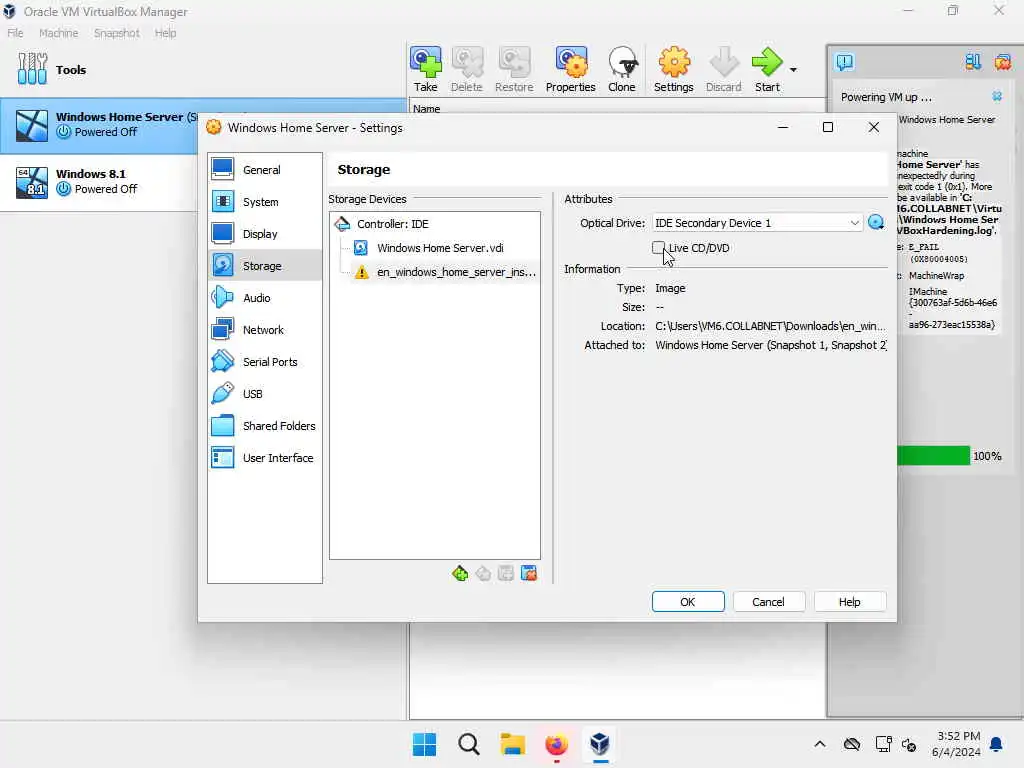The width and height of the screenshot is (1024, 768).
Task: Click the choose disk image icon
Action: (876, 223)
